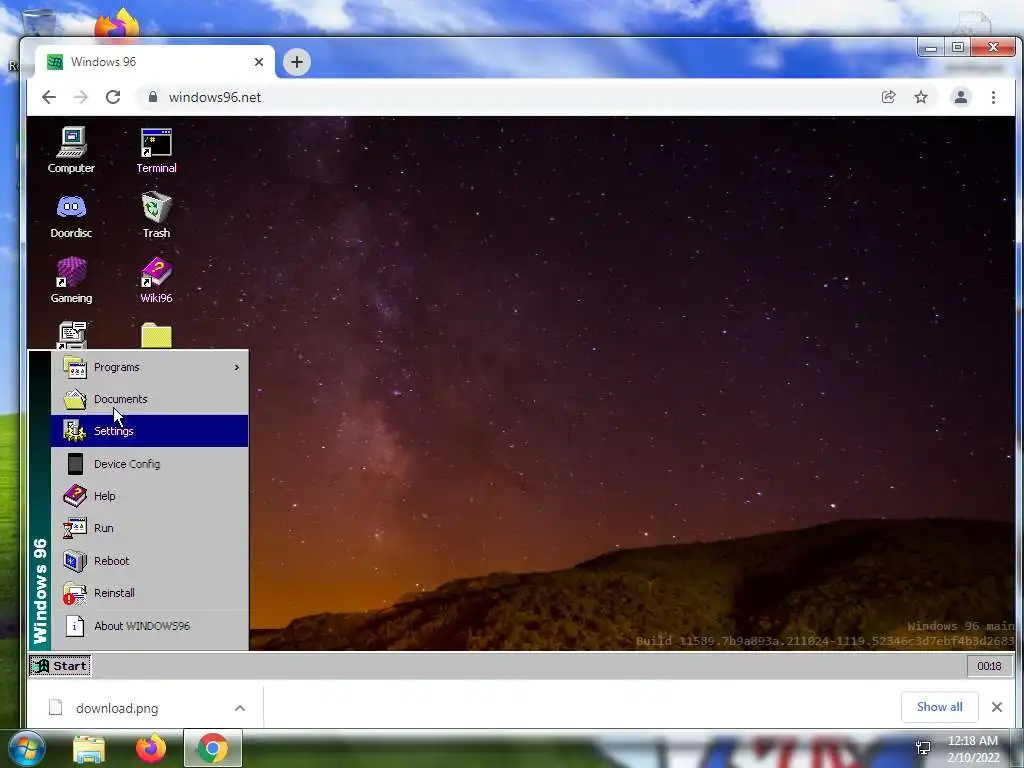1024x768 pixels.
Task: Click the Device Config phone icon
Action: pos(75,464)
